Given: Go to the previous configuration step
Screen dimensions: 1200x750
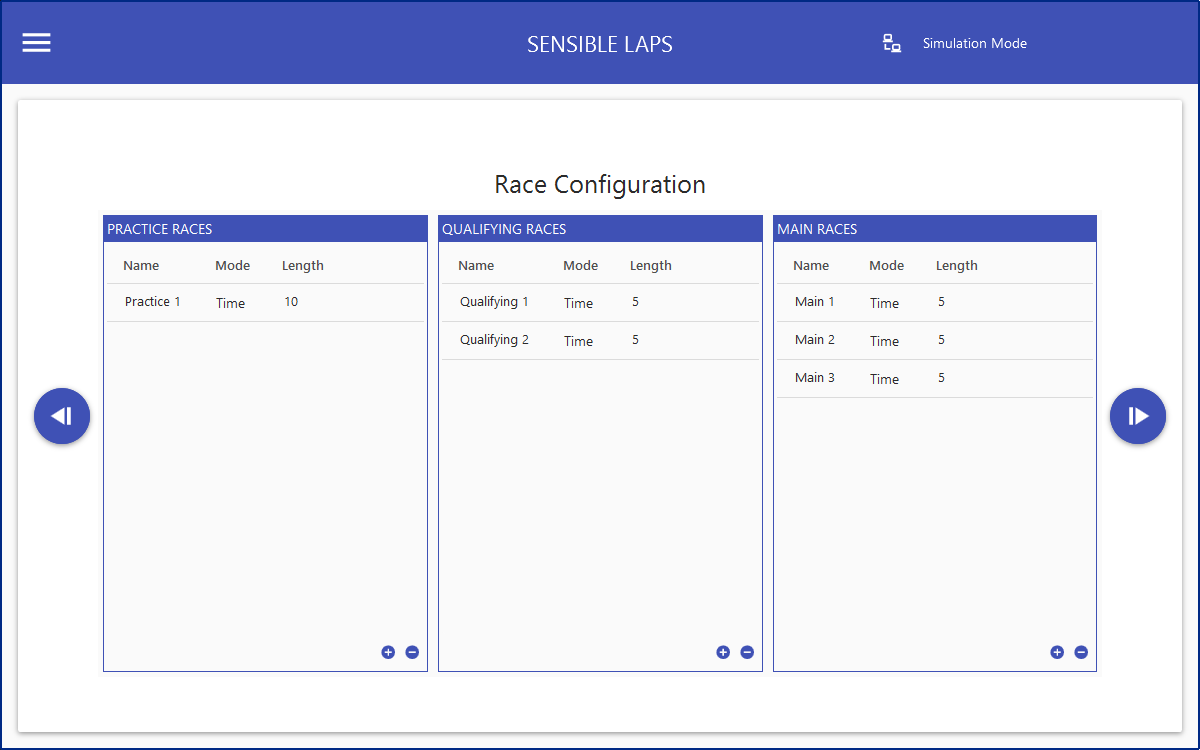Looking at the screenshot, I should [62, 416].
